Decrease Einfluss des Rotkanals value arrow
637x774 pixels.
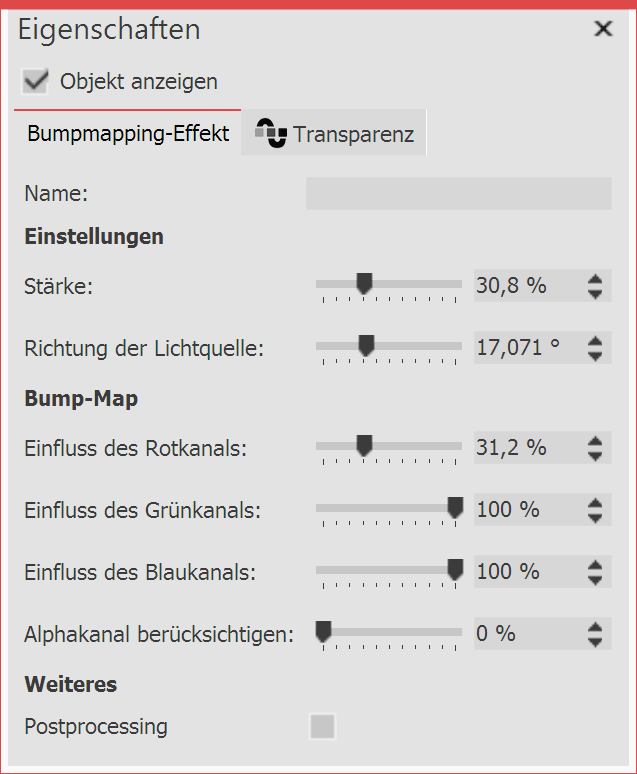pos(595,455)
